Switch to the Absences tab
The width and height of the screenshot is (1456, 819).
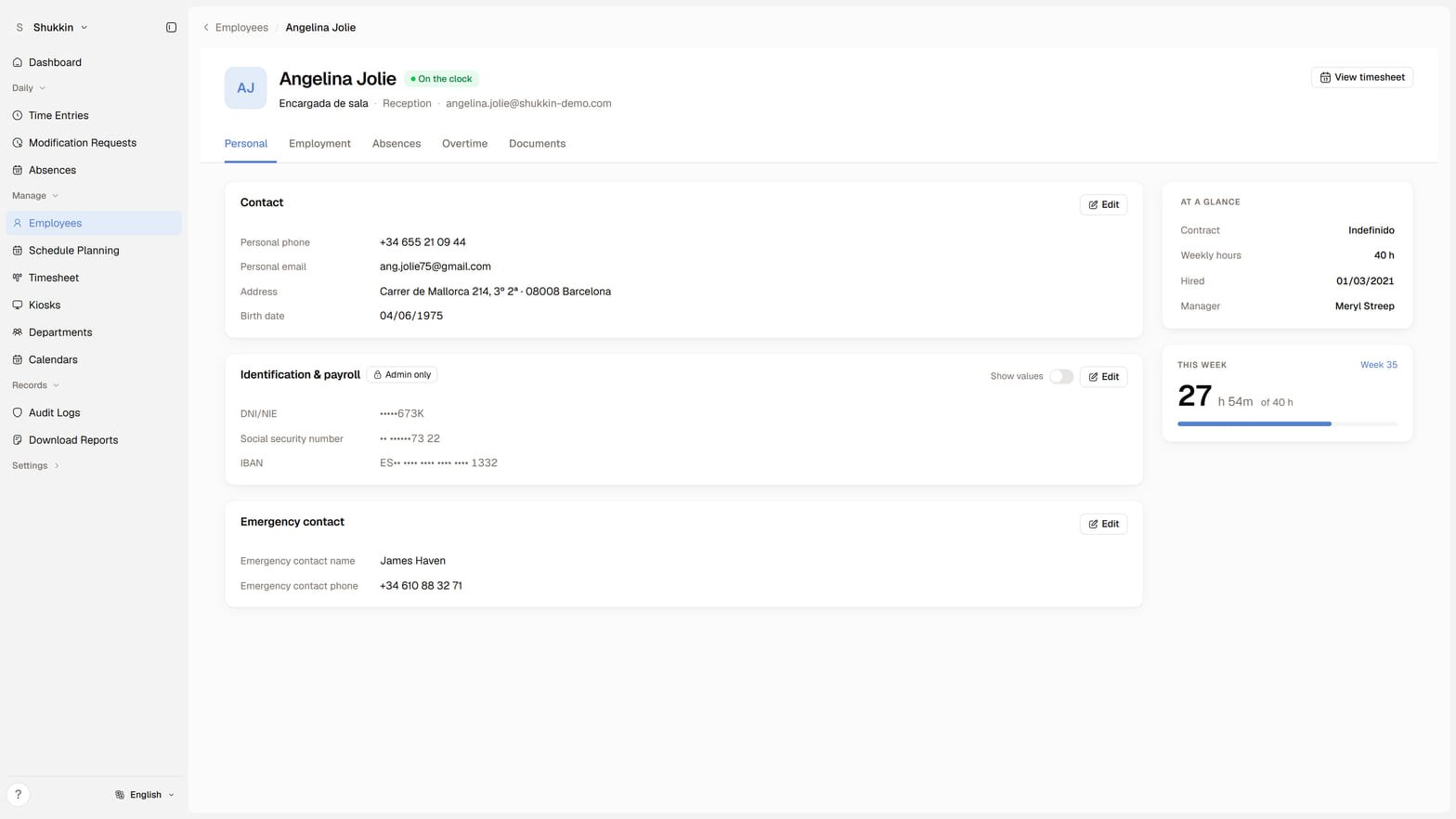396,144
